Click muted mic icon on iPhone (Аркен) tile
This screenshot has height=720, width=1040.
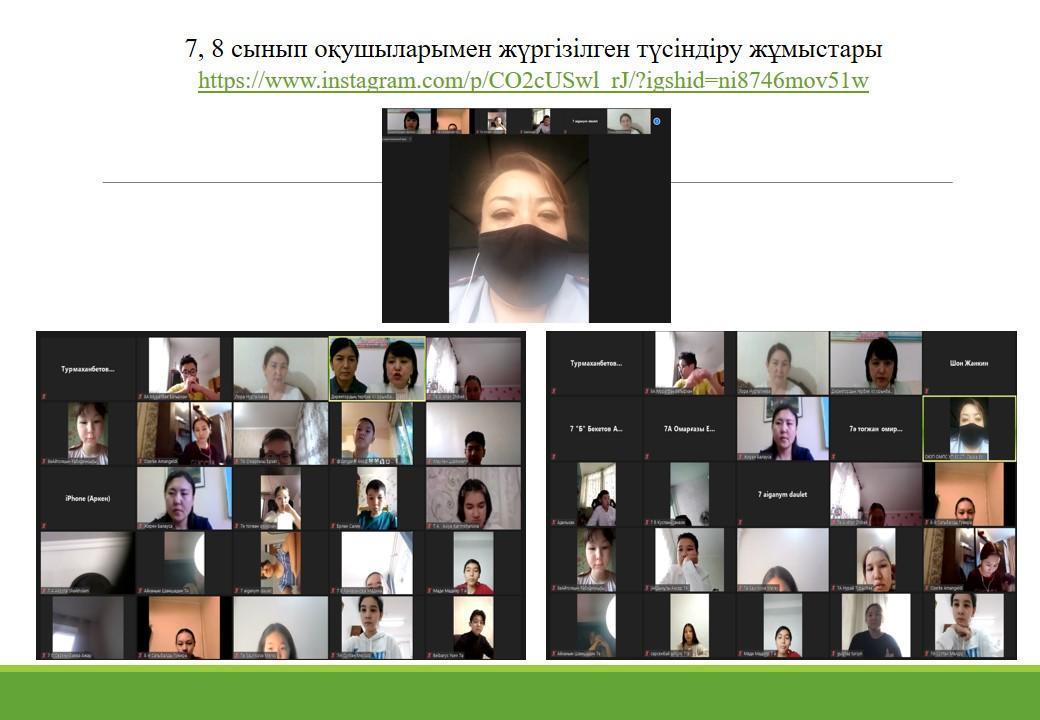point(42,524)
